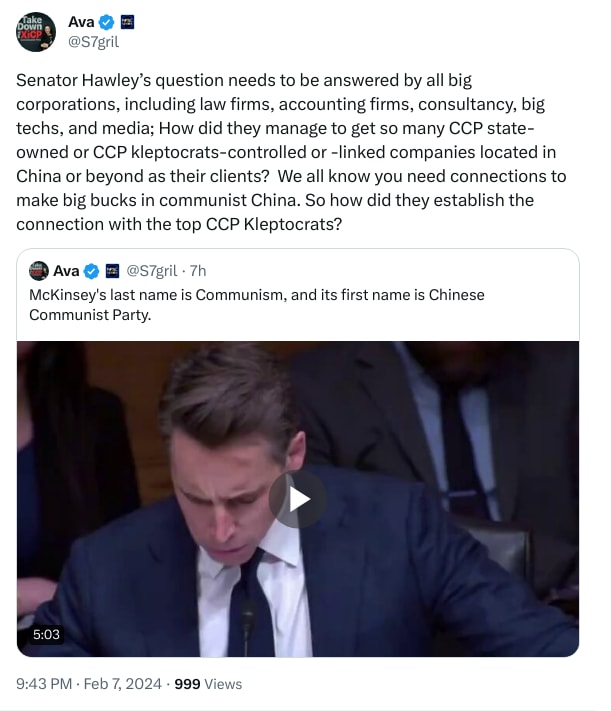The width and height of the screenshot is (611, 711).
Task: Click the author name "Ava" in the quoted tweet
Action: [x=66, y=270]
